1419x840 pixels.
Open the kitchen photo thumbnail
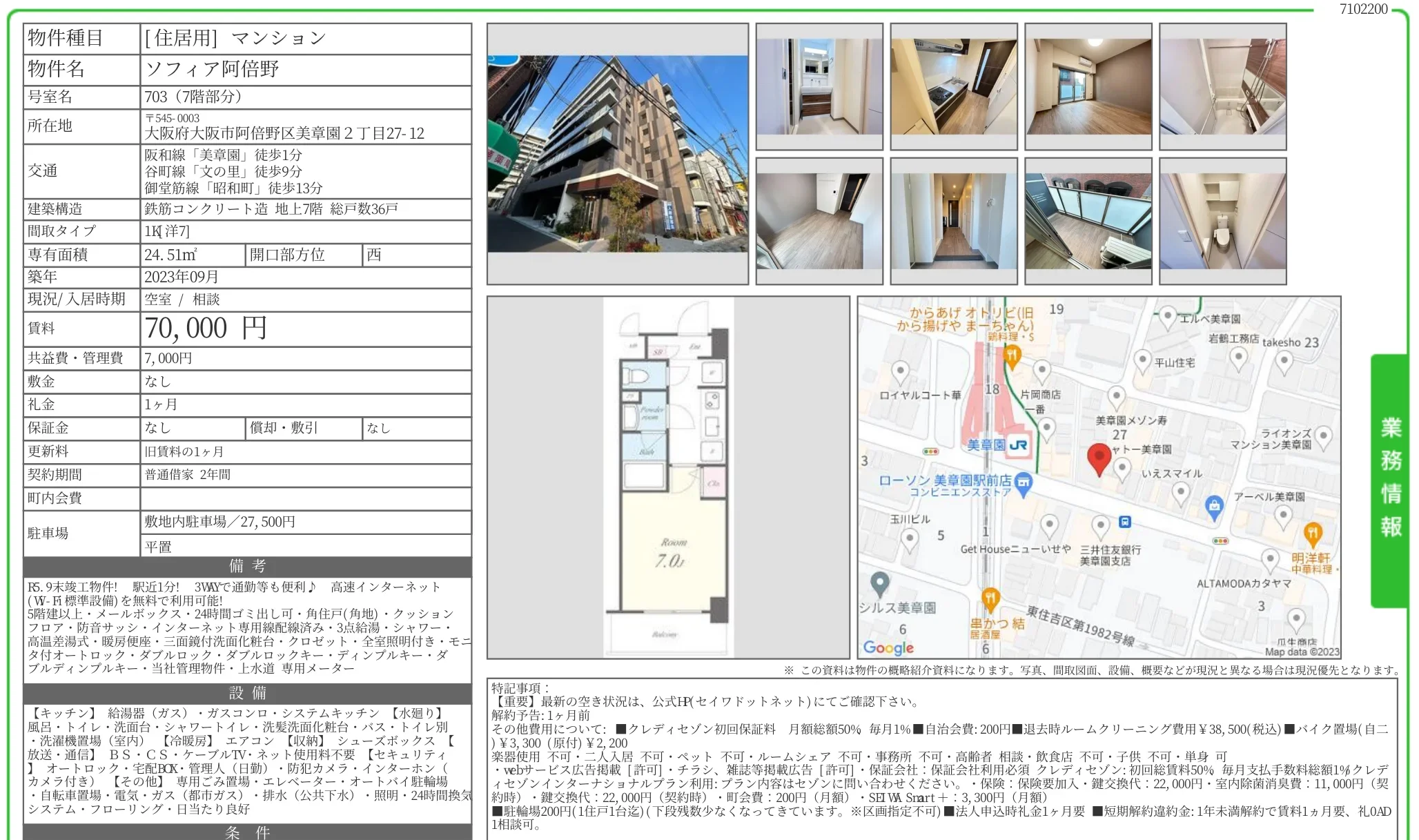coord(954,86)
